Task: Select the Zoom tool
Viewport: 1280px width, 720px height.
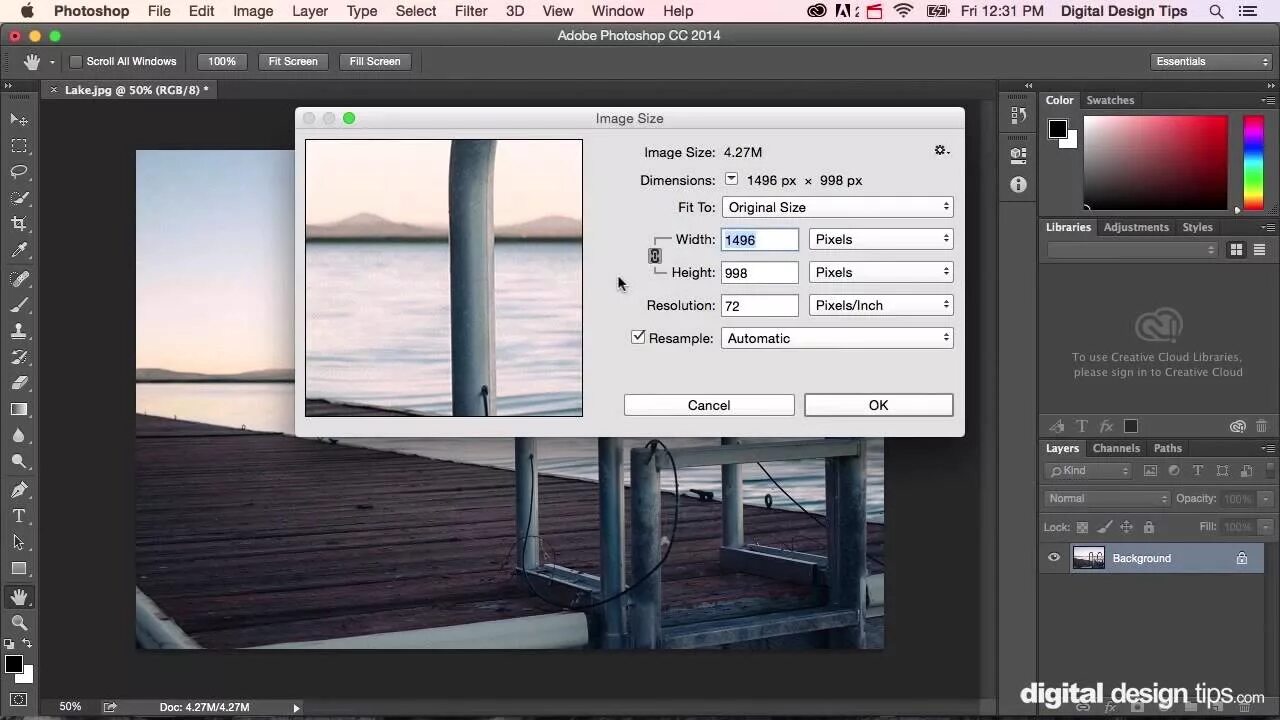Action: click(x=19, y=623)
